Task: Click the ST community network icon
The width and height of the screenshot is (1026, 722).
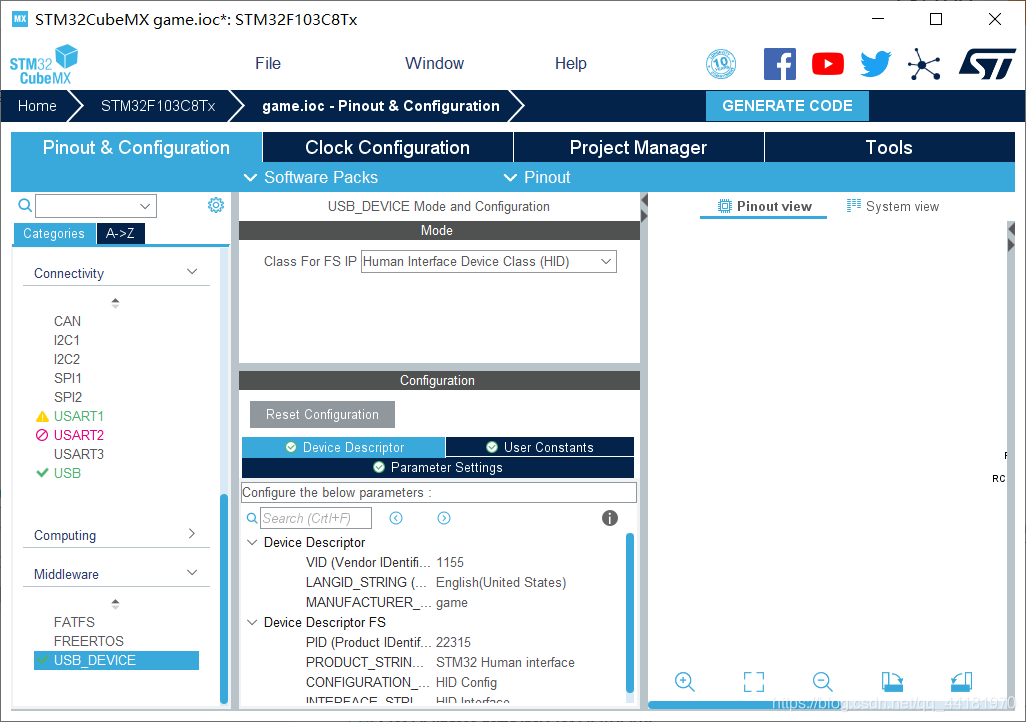Action: (x=924, y=64)
